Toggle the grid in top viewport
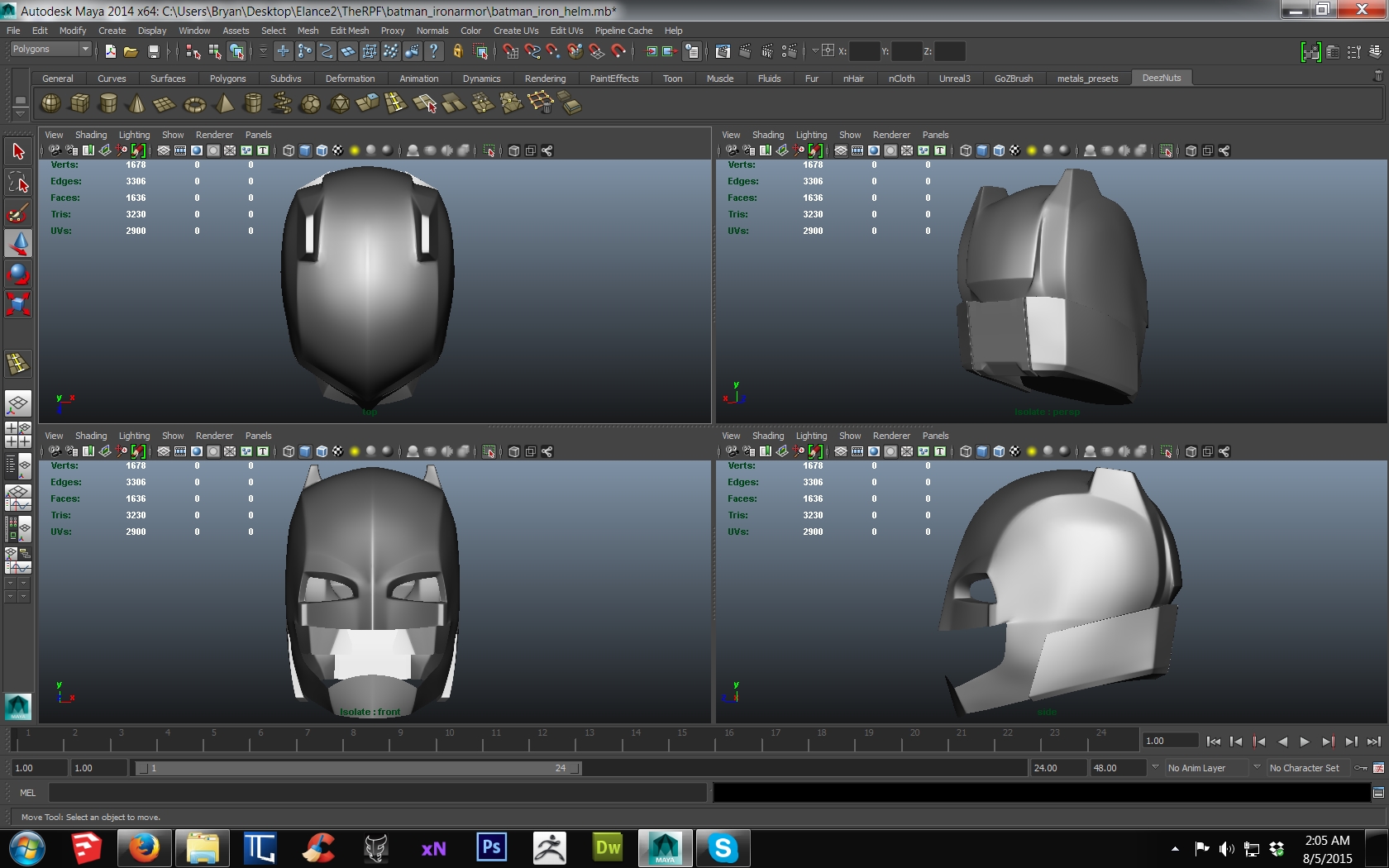The height and width of the screenshot is (868, 1389). point(163,150)
